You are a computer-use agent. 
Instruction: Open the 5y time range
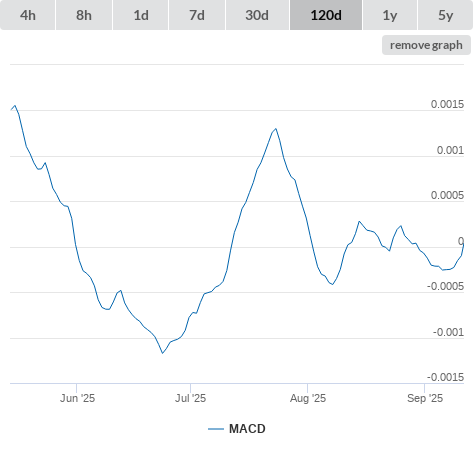[445, 15]
